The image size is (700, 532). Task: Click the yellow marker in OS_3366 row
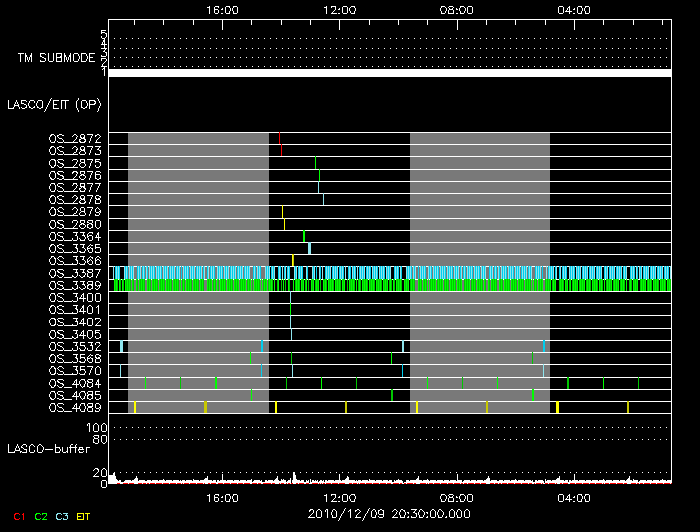pos(293,260)
